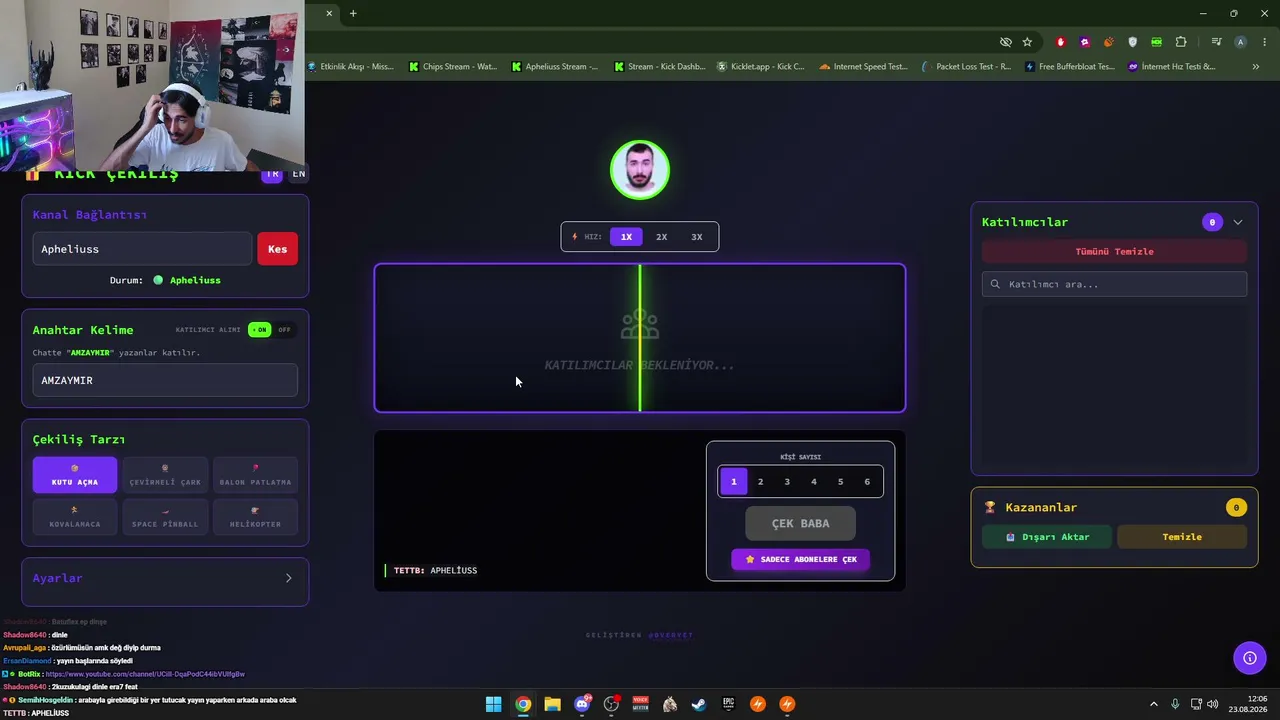Image resolution: width=1280 pixels, height=720 pixels.
Task: Open Epic Games Launcher from the taskbar
Action: pos(729,704)
